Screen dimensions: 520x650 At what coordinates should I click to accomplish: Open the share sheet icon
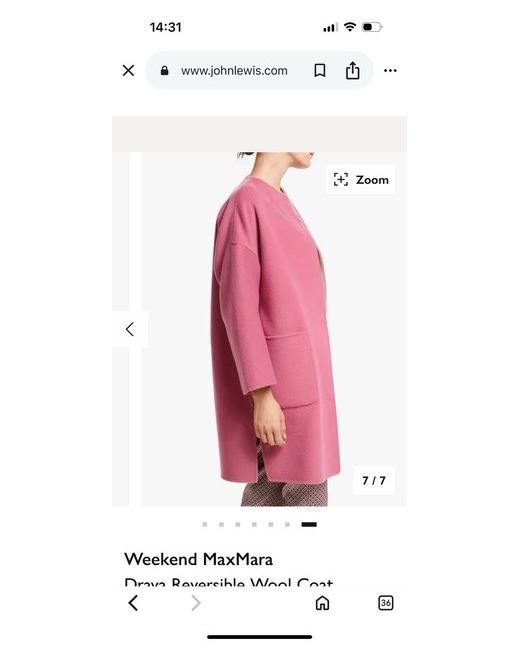pos(352,70)
